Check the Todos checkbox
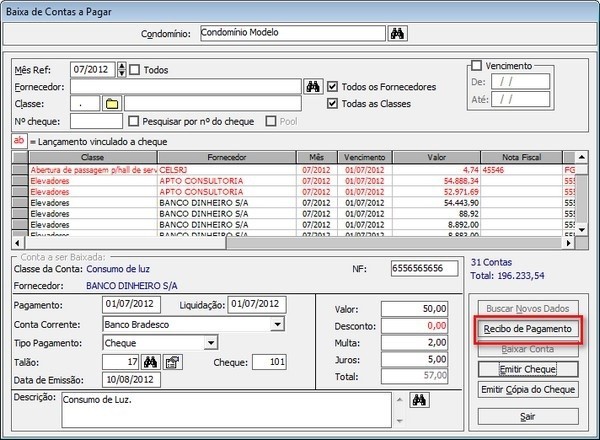The image size is (600, 440). [136, 70]
